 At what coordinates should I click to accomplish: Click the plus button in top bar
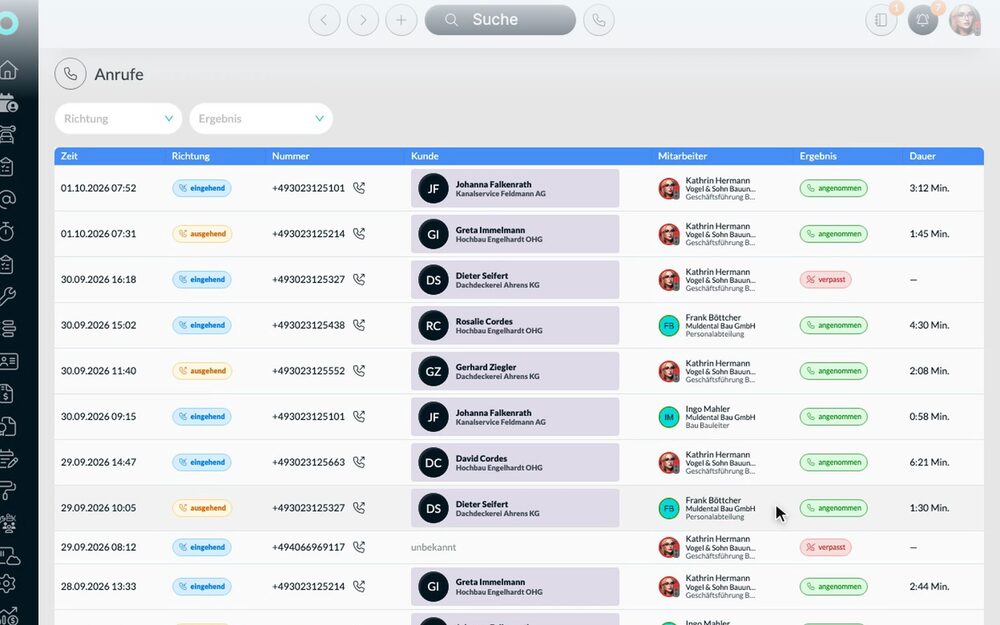point(401,20)
